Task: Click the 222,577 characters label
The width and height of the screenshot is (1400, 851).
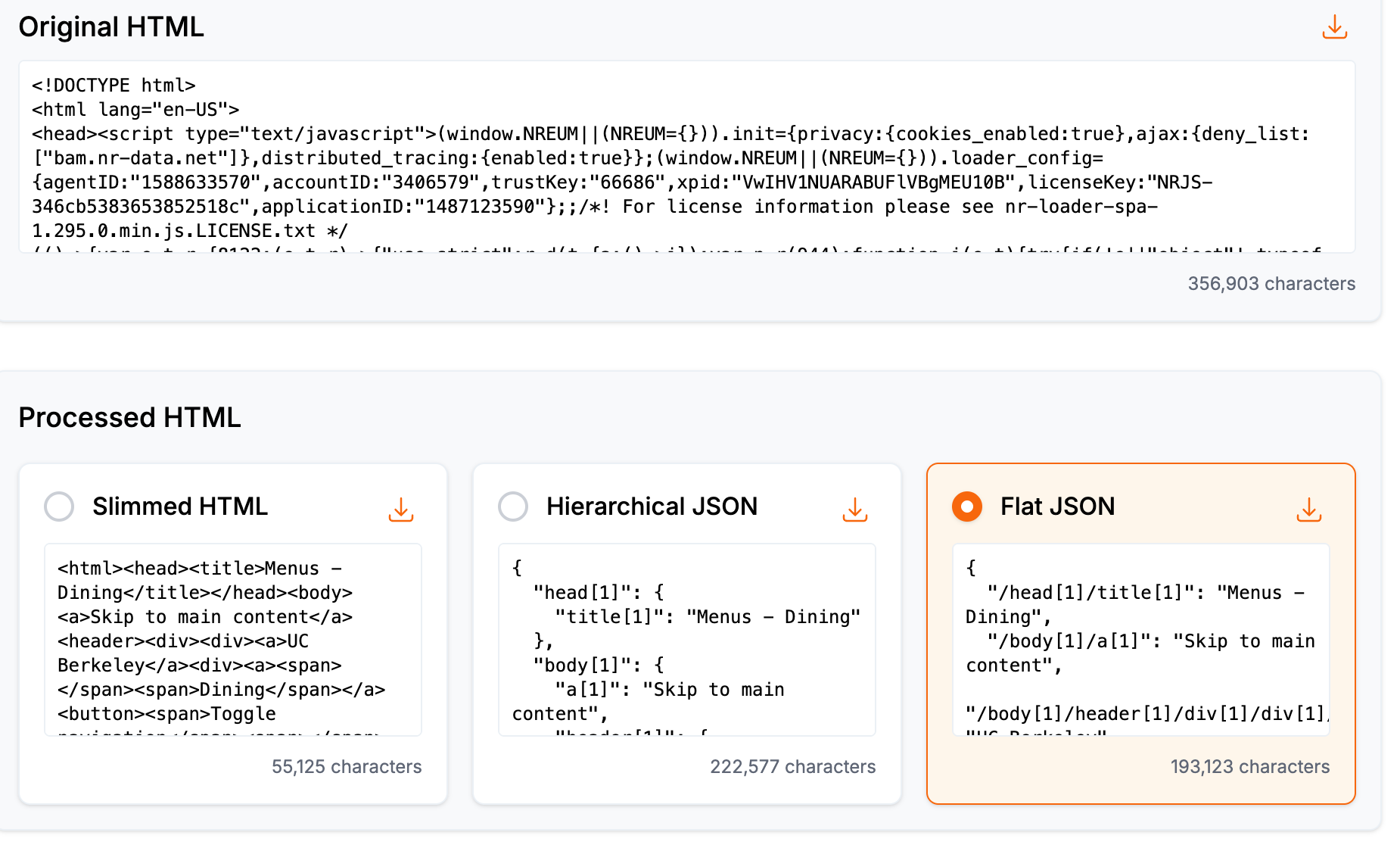Action: 792,767
